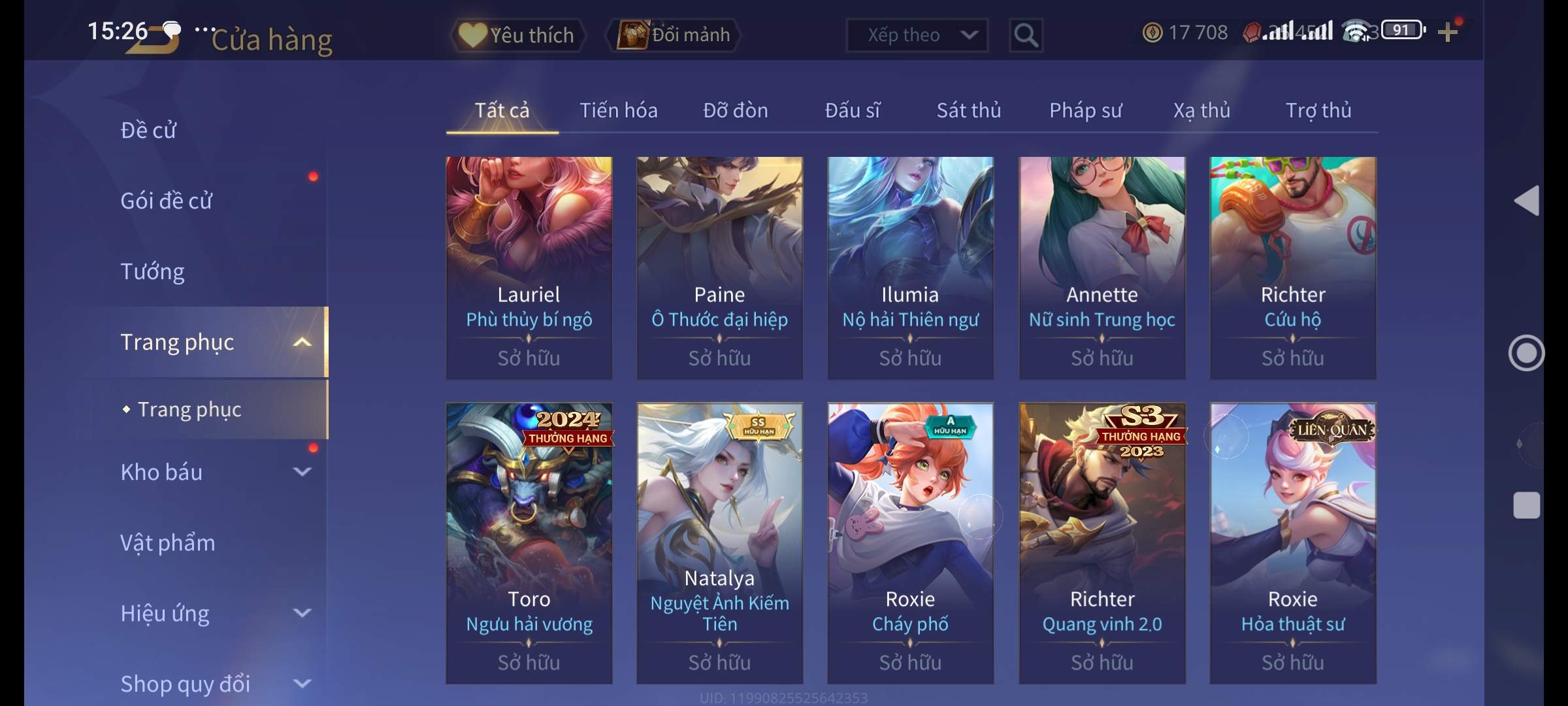Open the Đổi mảnh chest exchange
Image resolution: width=1568 pixels, height=706 pixels.
(674, 35)
